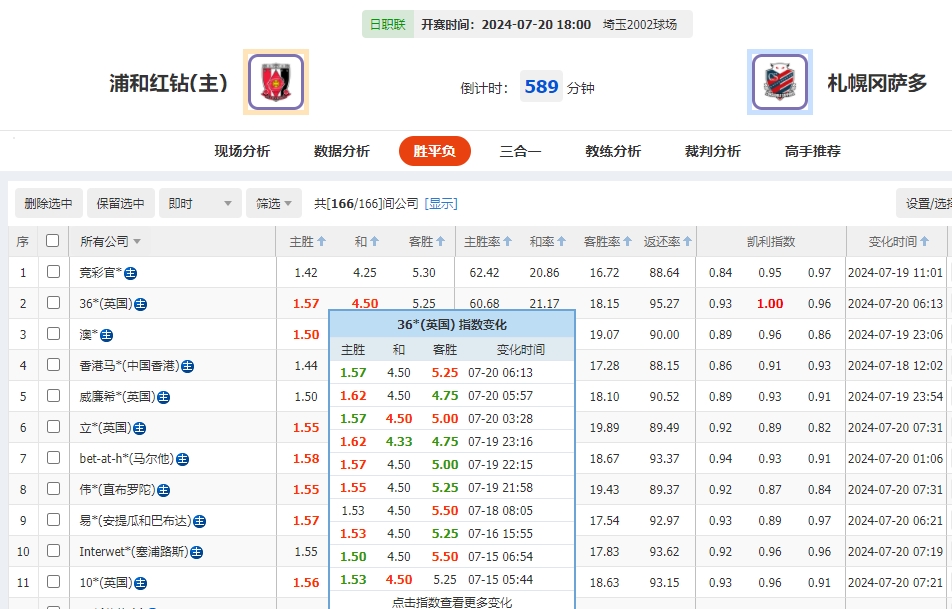Image resolution: width=952 pixels, height=609 pixels.
Task: Click the 和率 ascending sort control
Action: [x=561, y=240]
